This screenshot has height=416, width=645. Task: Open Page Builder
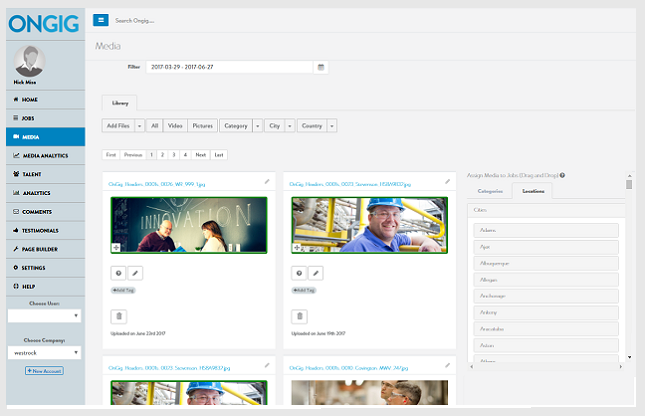click(x=45, y=249)
